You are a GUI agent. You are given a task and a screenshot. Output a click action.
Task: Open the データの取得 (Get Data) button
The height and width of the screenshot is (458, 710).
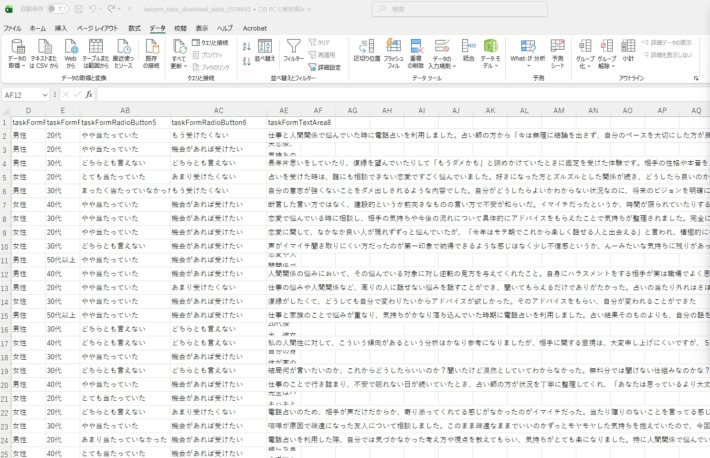[17, 53]
